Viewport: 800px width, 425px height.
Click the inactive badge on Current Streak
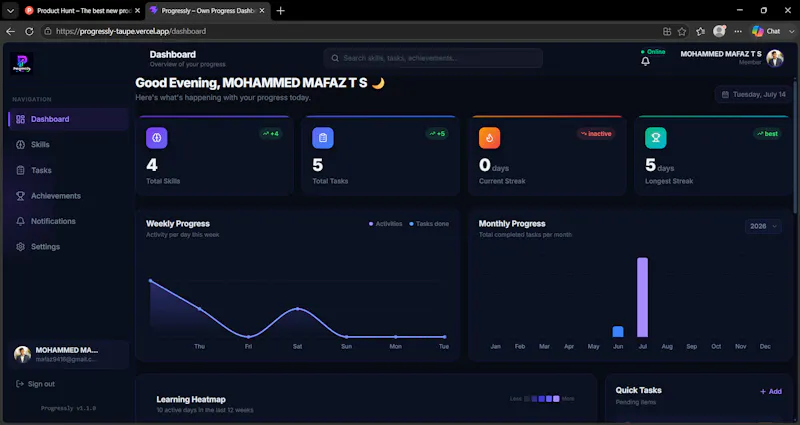click(596, 134)
